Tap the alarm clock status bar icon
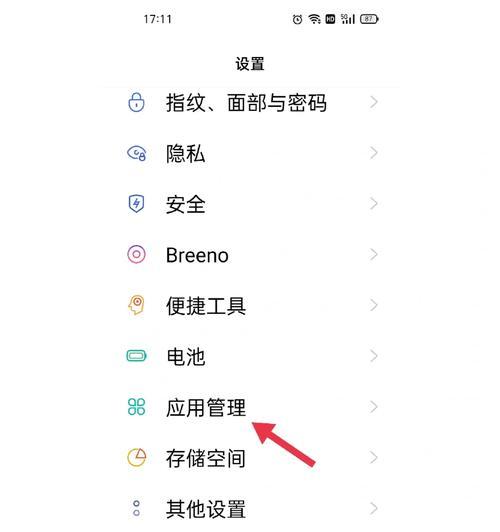Image resolution: width=500 pixels, height=532 pixels. [x=297, y=19]
